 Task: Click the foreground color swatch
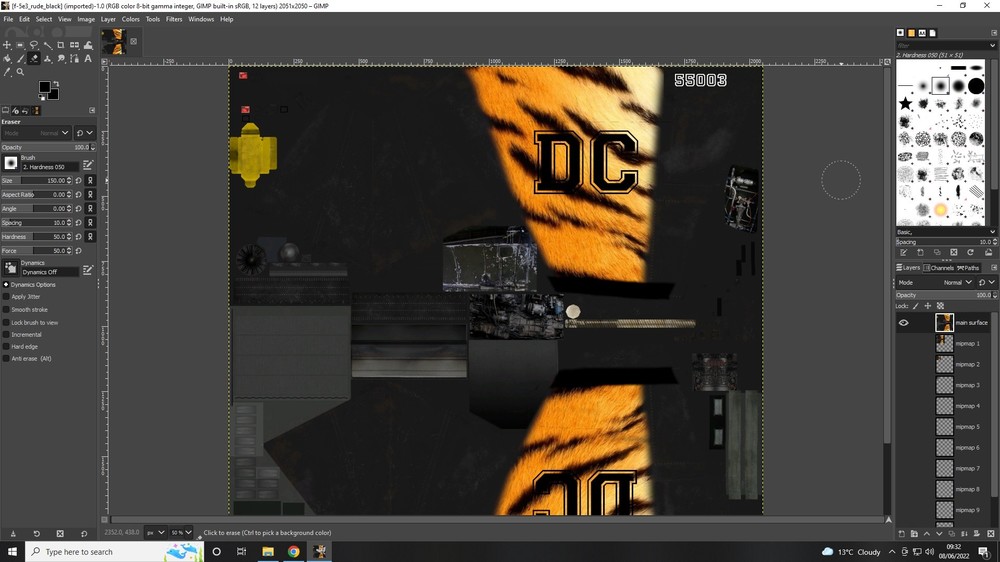click(45, 87)
